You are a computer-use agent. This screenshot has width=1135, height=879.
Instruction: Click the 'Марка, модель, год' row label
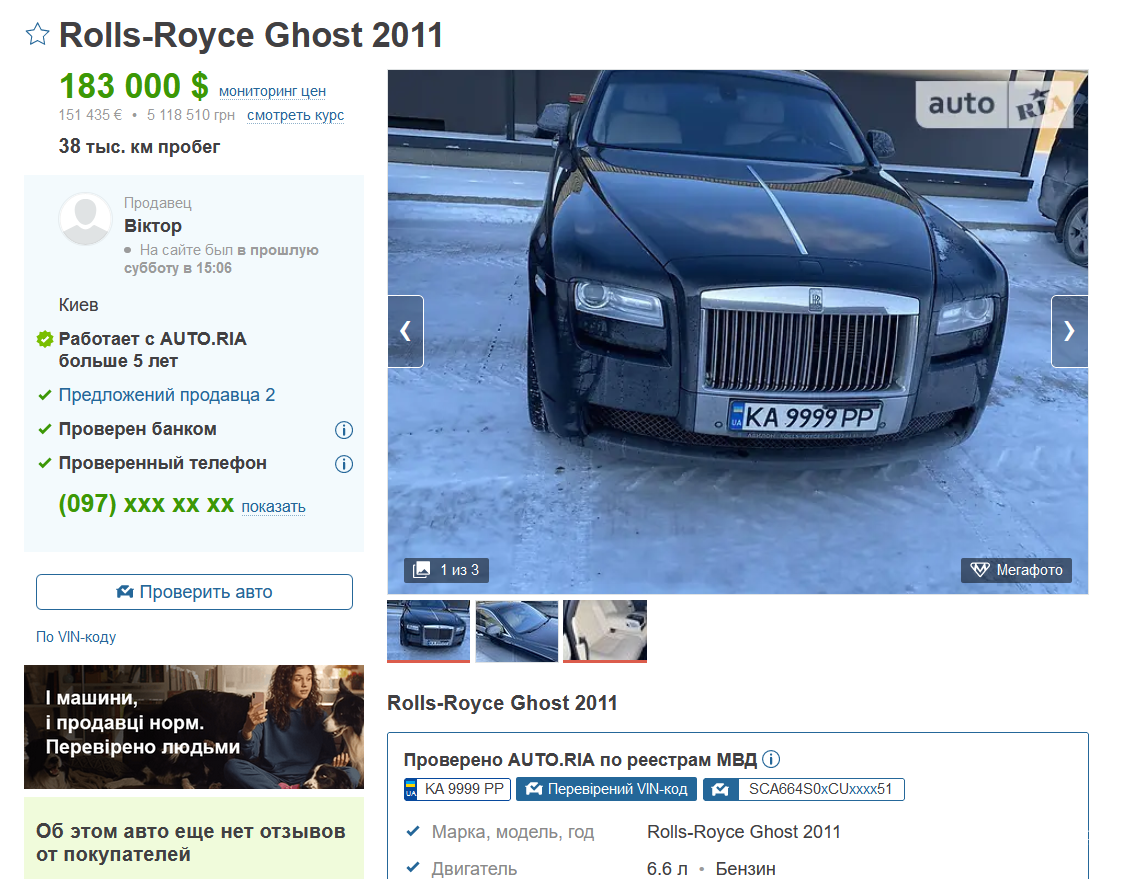[x=512, y=832]
